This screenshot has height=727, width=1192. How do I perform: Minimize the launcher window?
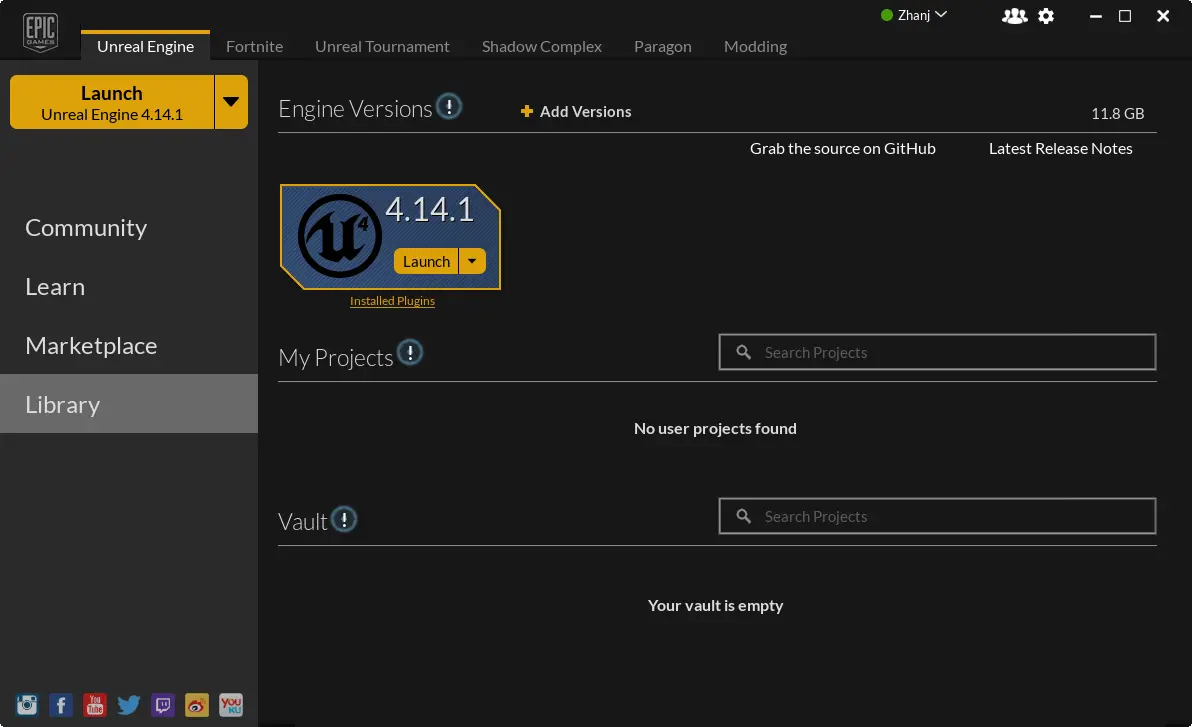pyautogui.click(x=1095, y=16)
